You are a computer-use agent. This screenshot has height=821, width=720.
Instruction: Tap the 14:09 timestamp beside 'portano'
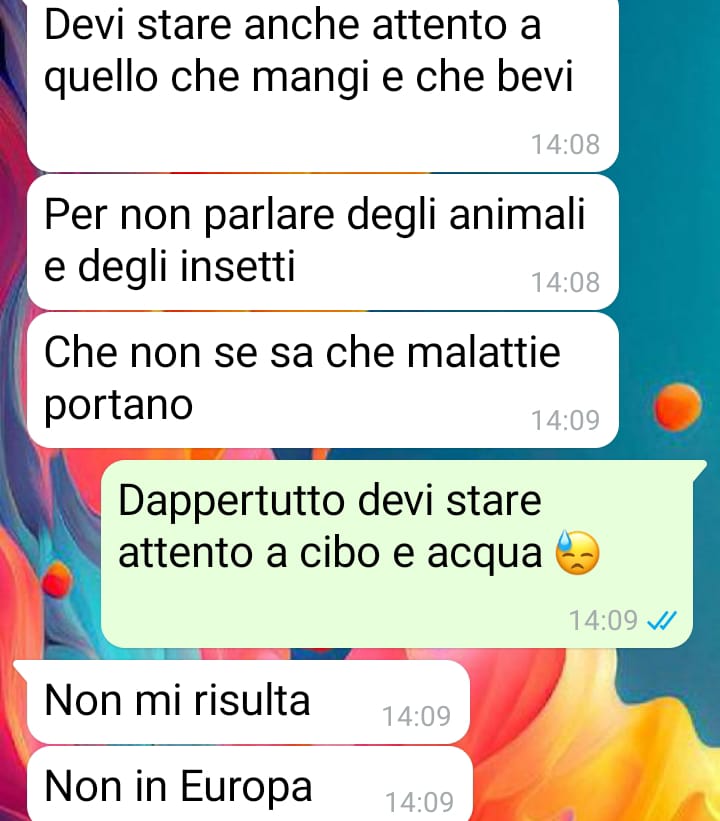(566, 420)
